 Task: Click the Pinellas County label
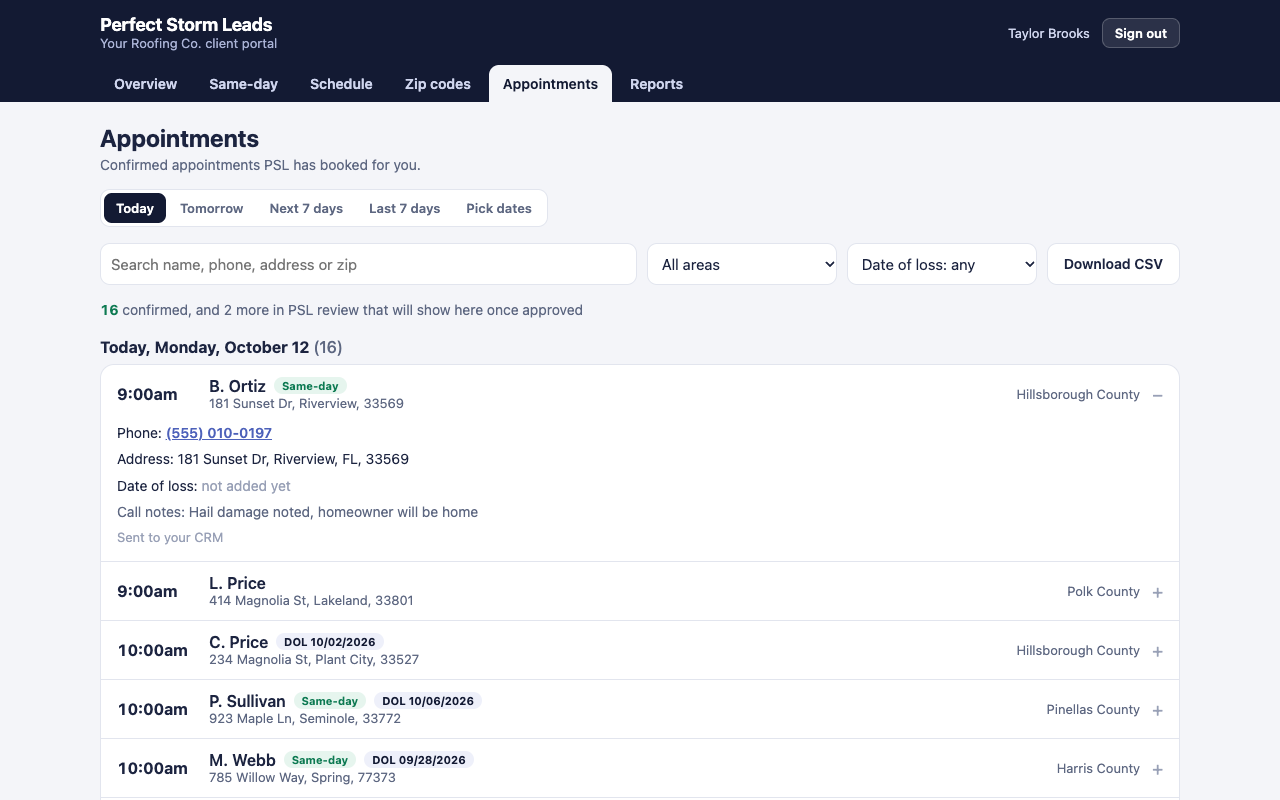[1093, 709]
